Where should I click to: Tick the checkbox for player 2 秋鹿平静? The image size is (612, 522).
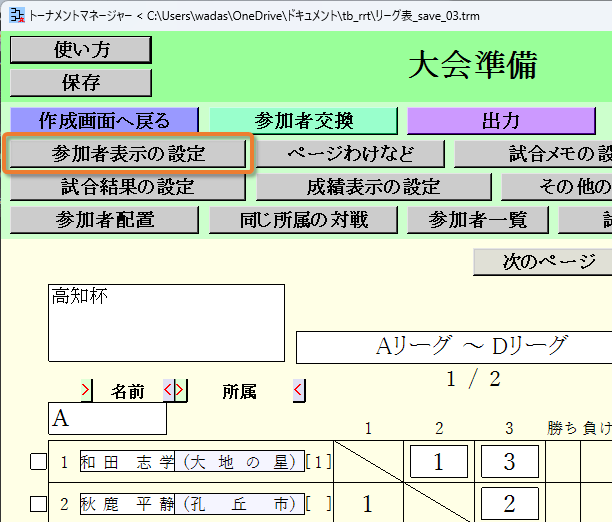pyautogui.click(x=39, y=504)
